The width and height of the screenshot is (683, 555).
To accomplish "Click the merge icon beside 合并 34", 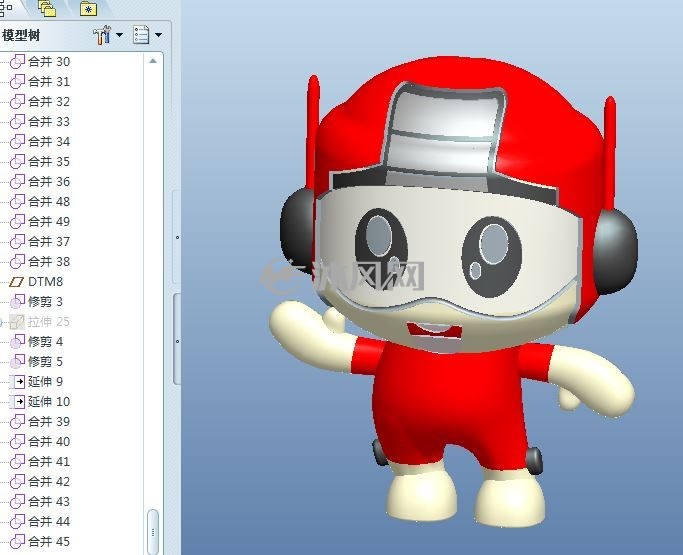I will tap(17, 142).
